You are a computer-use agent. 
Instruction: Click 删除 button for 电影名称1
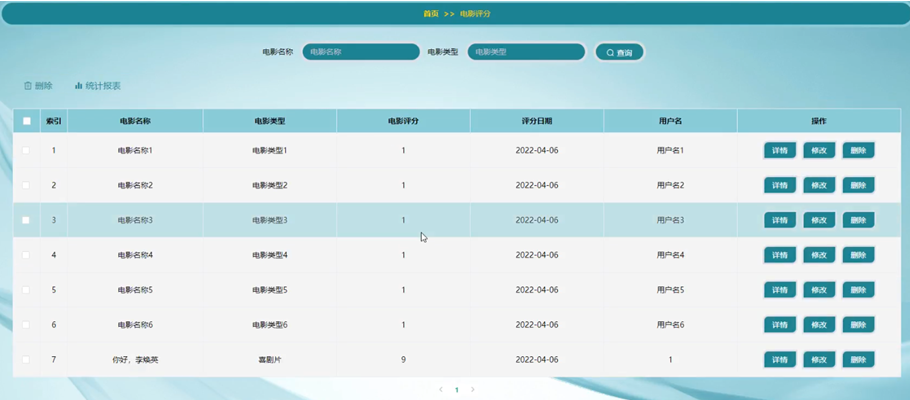858,150
